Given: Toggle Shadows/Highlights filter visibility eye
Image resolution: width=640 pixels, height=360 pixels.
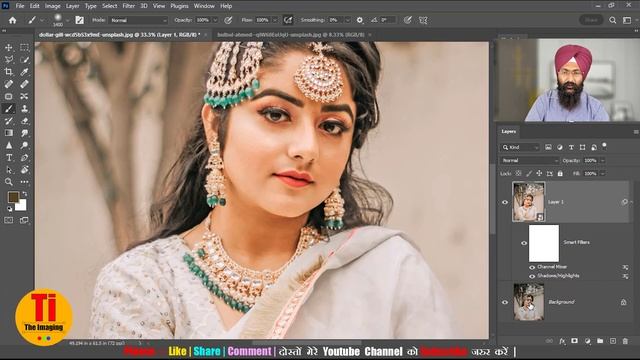Looking at the screenshot, I should 532,276.
